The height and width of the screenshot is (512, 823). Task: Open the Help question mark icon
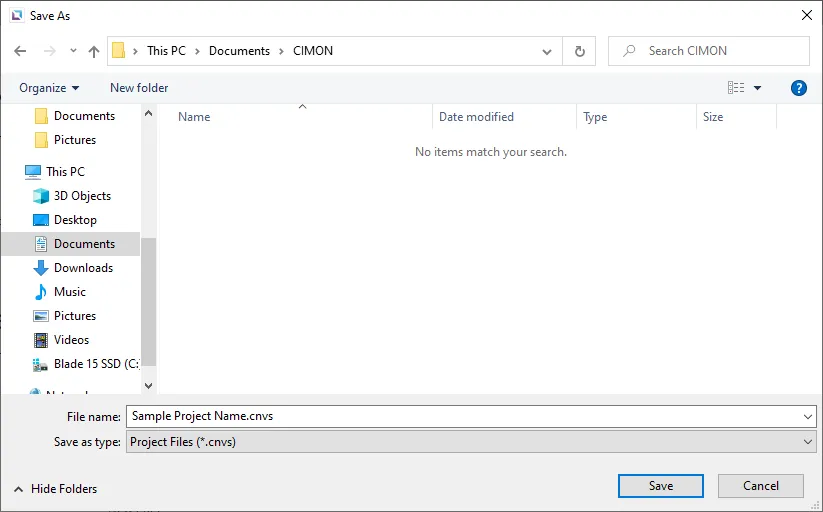(798, 88)
